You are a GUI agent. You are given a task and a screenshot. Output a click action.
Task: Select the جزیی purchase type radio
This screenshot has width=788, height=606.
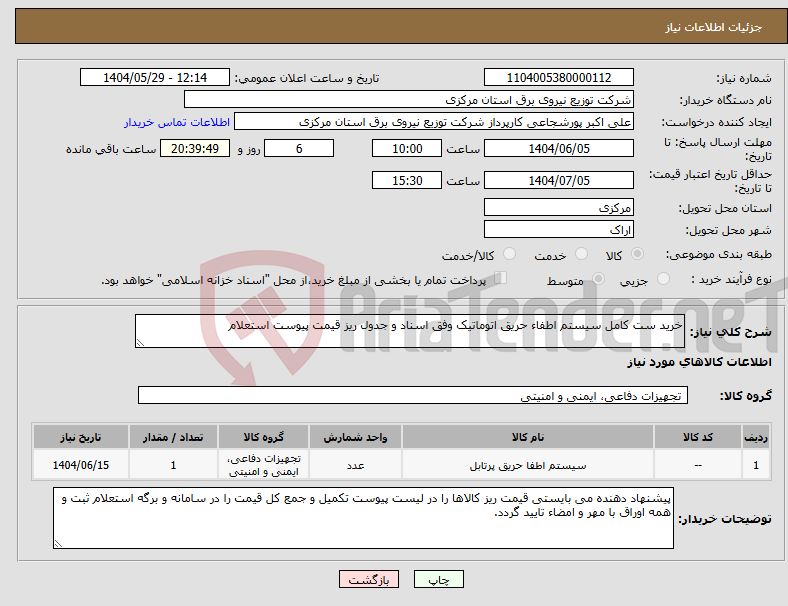[663, 279]
